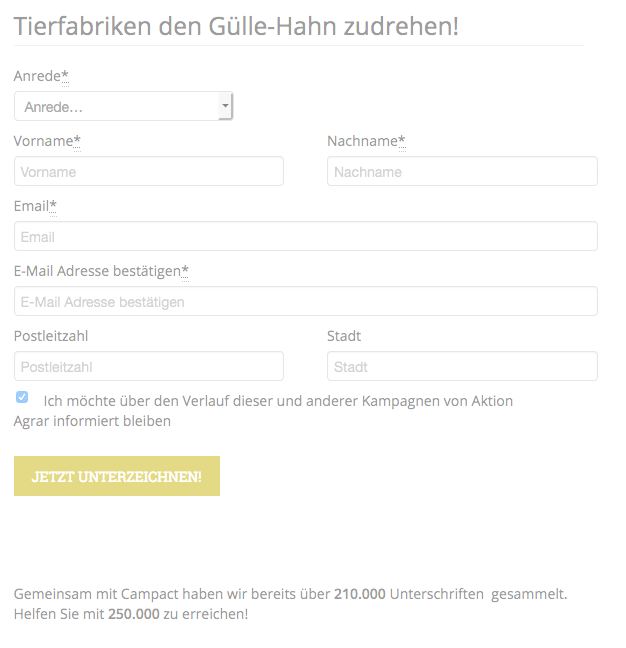Click the Email label with asterisk

(x=33, y=206)
